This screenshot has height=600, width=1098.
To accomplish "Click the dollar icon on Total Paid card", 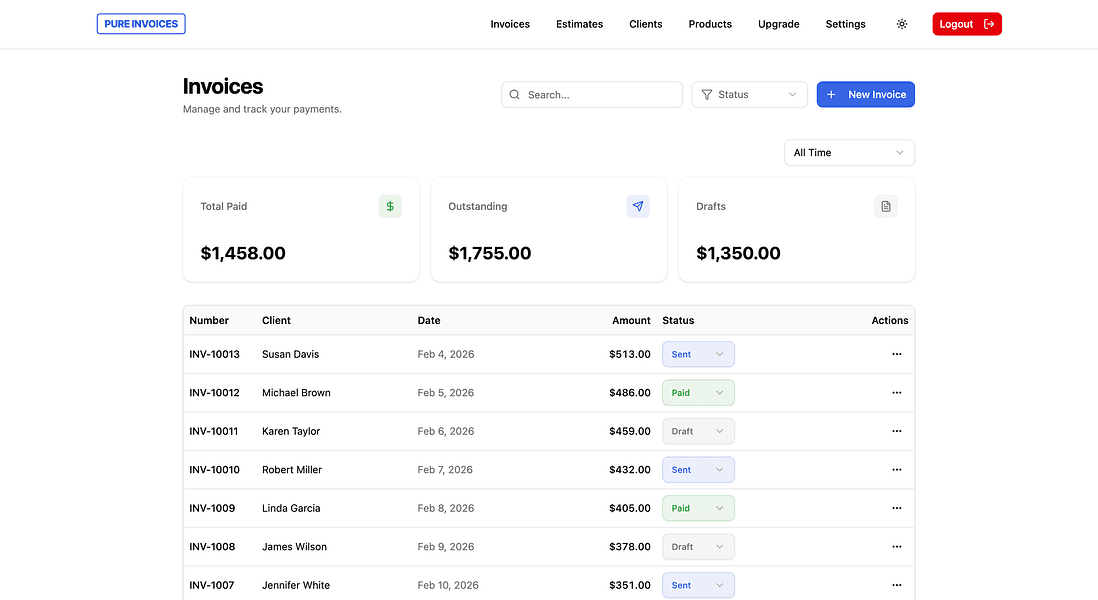I will 389,206.
